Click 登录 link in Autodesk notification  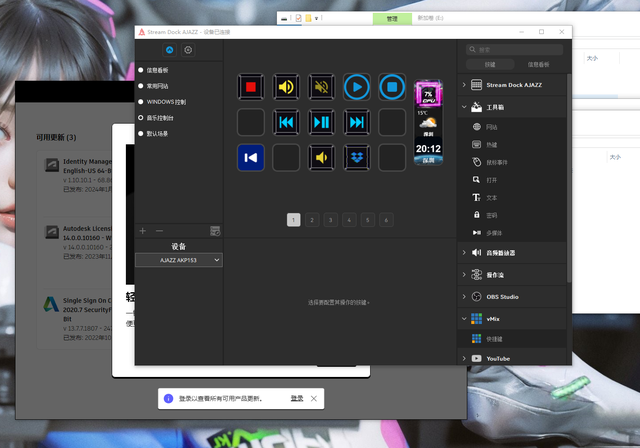(x=297, y=399)
